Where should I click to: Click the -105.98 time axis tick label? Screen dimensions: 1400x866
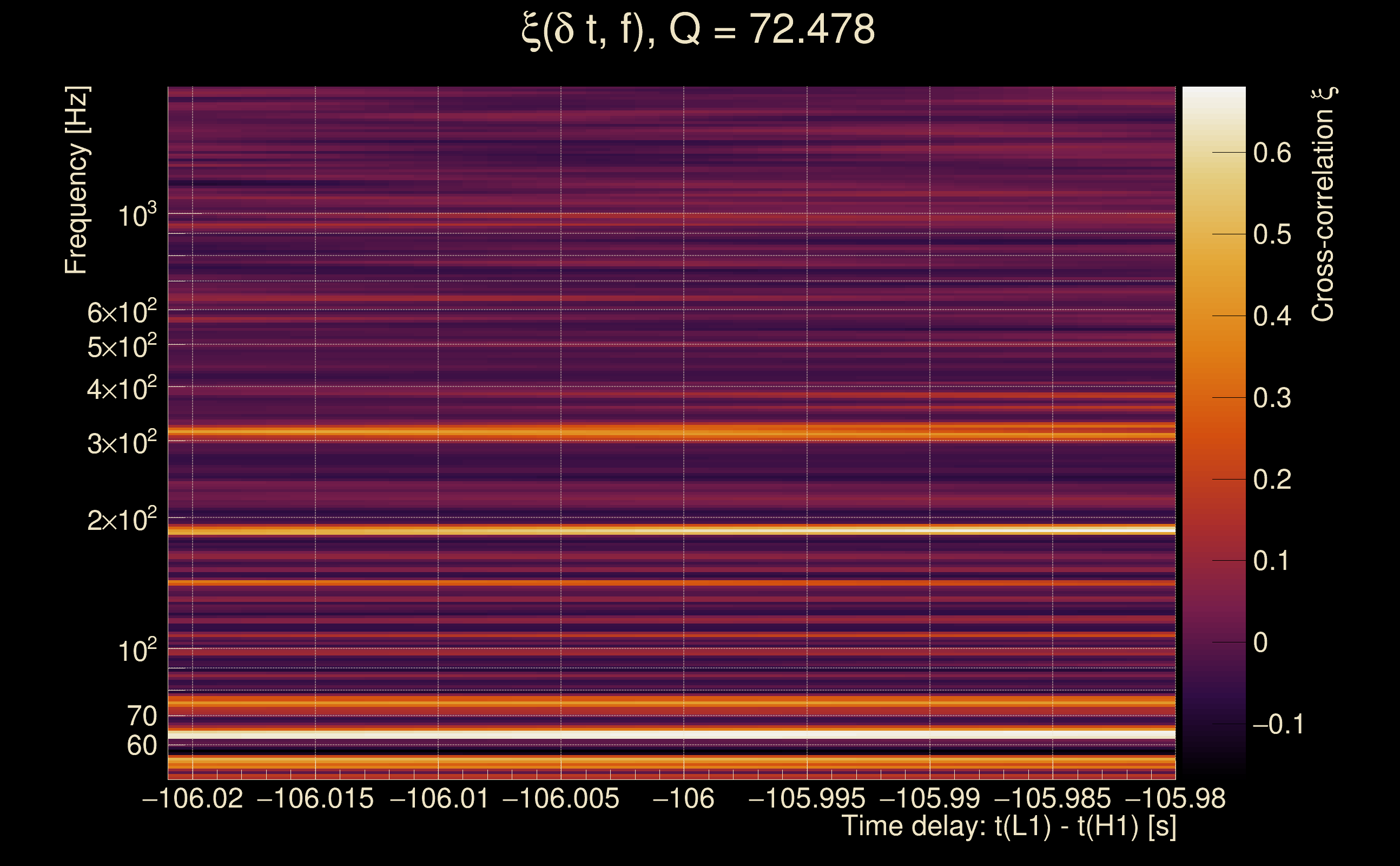(x=1176, y=798)
